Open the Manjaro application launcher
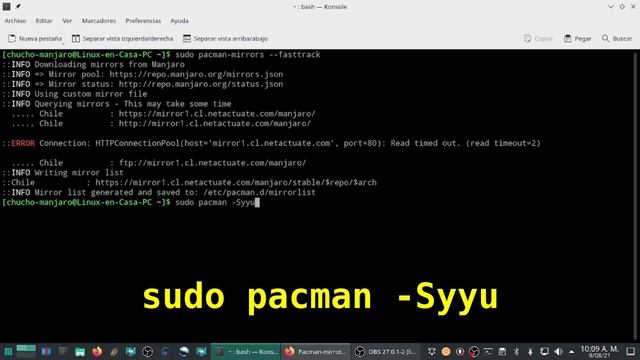 tap(8, 351)
